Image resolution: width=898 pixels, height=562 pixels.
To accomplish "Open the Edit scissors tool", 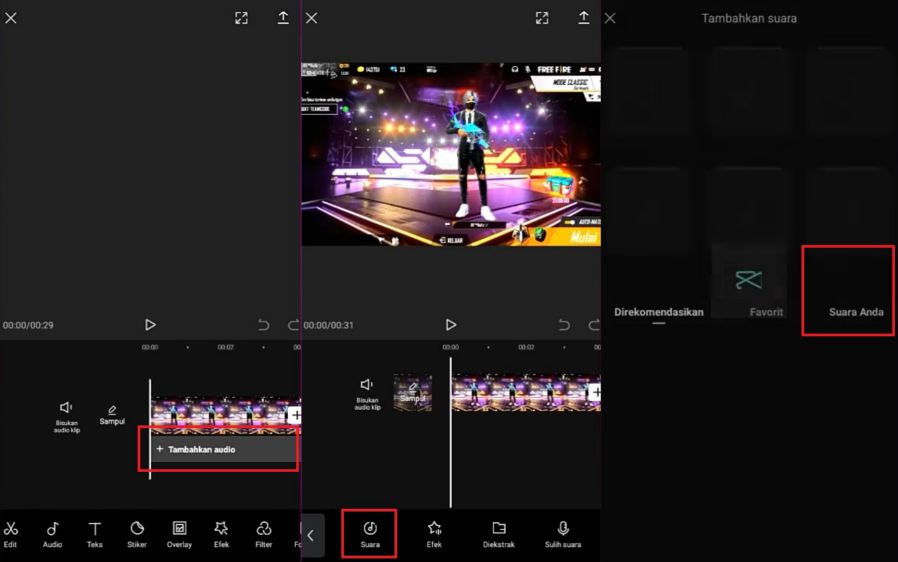I will (x=10, y=535).
